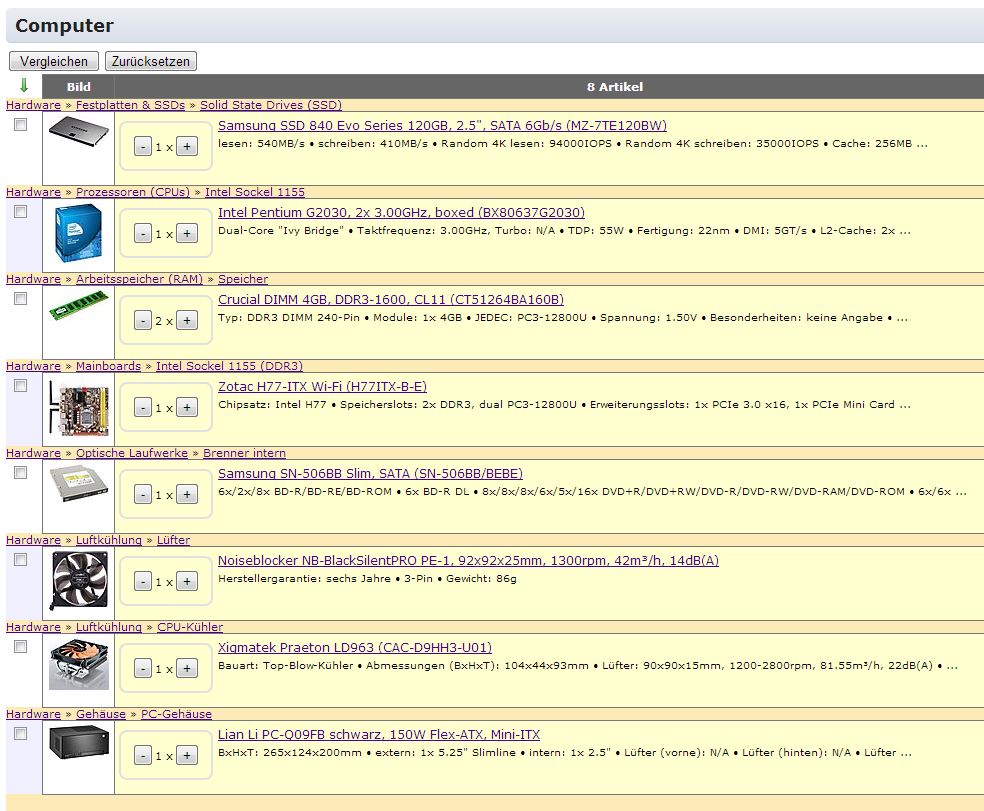Tick checkbox for Samsung SSD 840 Evo
984x811 pixels.
point(21,125)
